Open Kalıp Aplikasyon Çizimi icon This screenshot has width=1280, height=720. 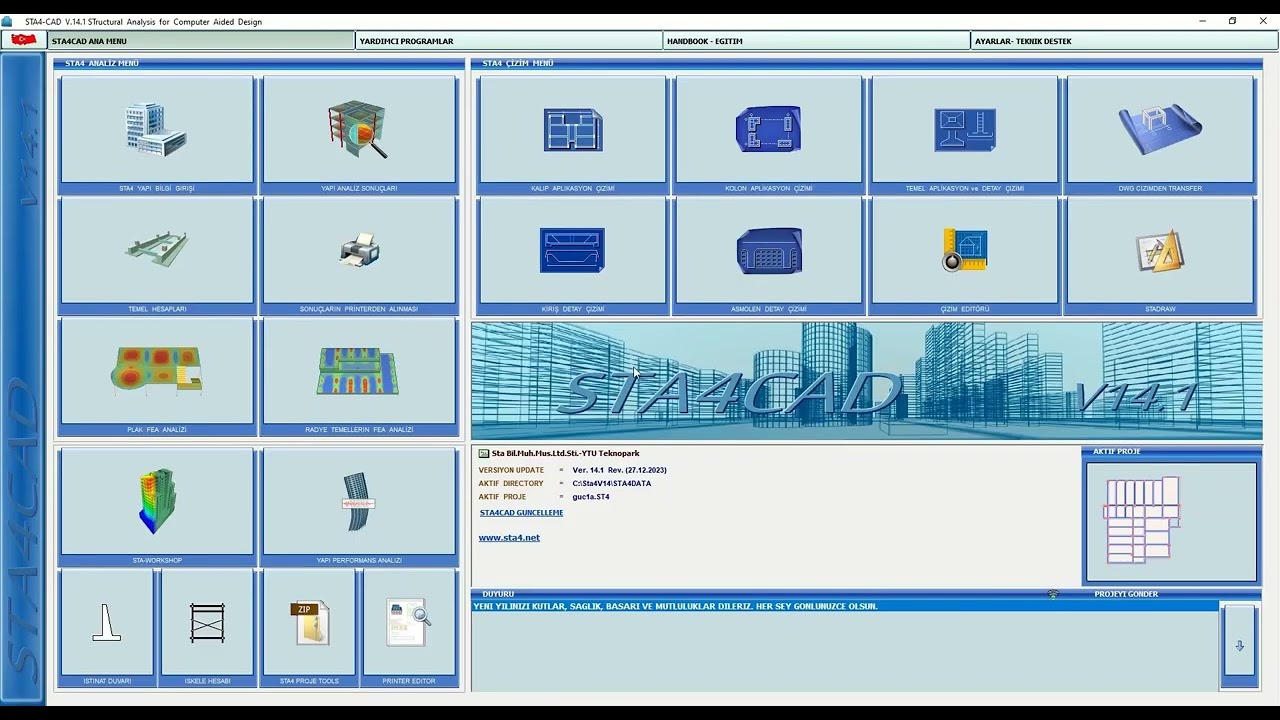point(573,130)
